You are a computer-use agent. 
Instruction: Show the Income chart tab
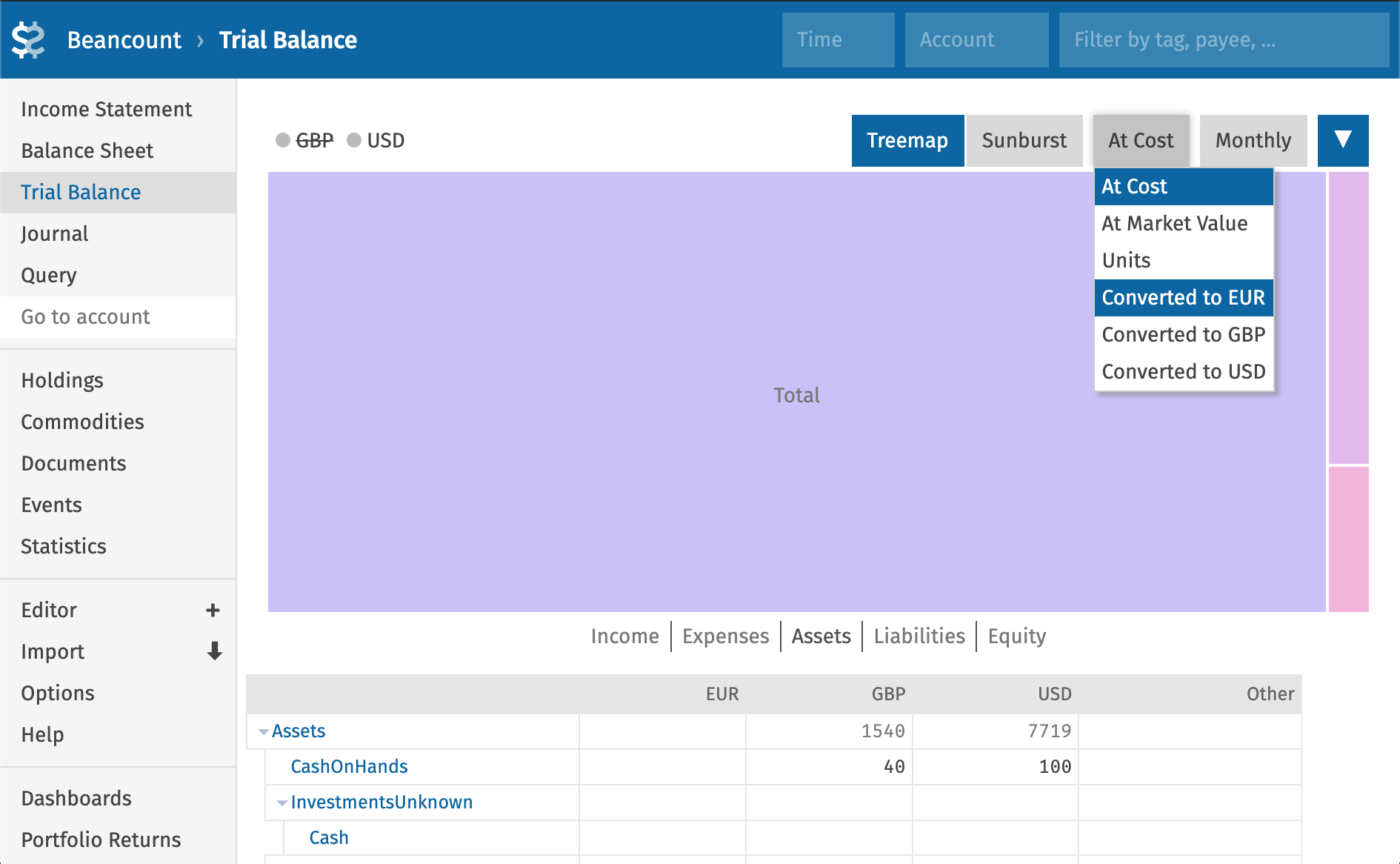point(625,636)
